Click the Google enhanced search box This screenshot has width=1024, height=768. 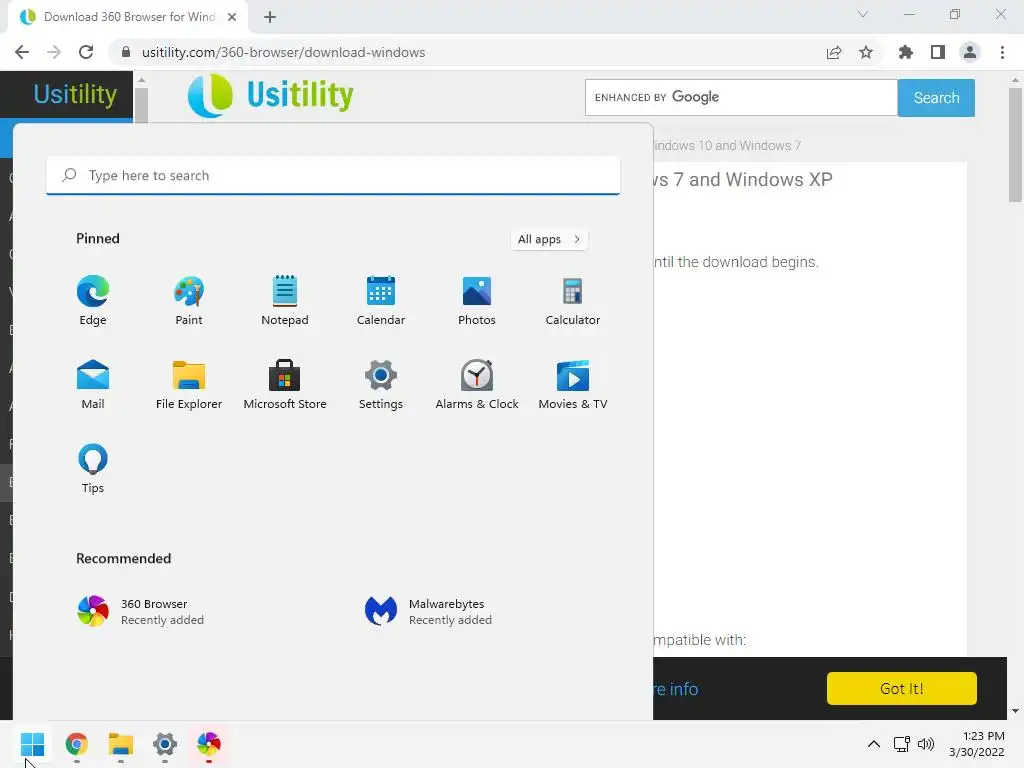741,97
